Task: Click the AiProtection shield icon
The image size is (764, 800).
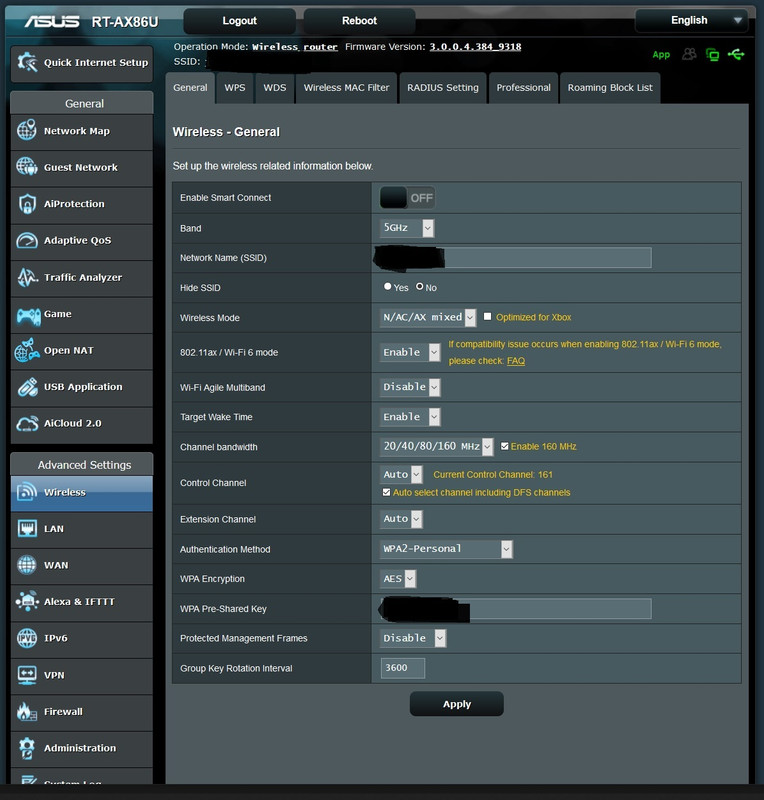Action: click(27, 204)
